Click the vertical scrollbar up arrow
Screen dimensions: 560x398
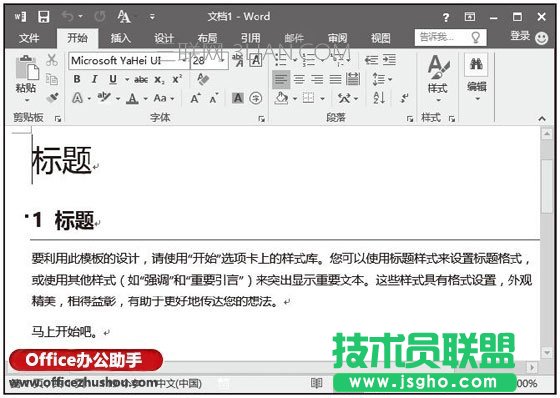[547, 134]
